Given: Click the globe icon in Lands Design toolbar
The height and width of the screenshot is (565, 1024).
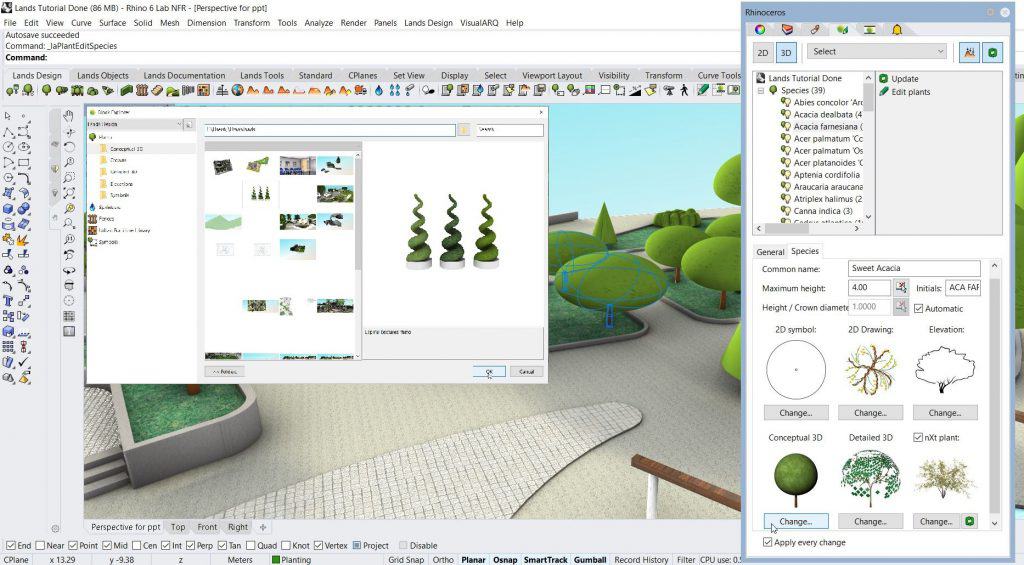Looking at the screenshot, I should (x=238, y=90).
